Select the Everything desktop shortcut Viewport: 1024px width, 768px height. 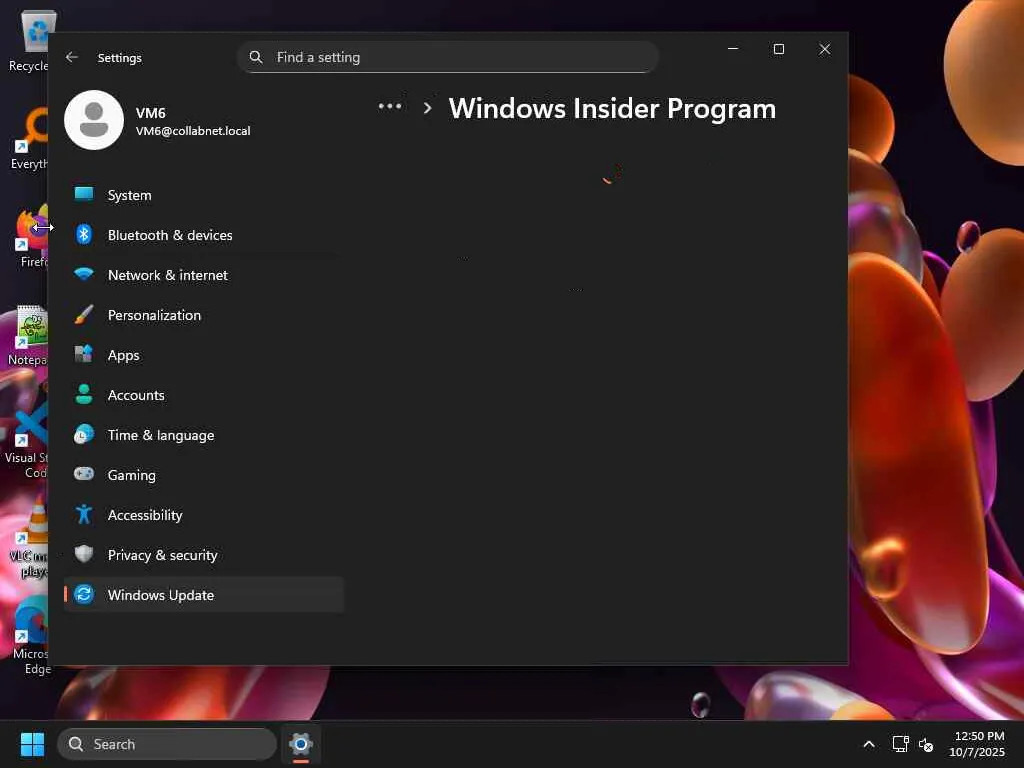pos(29,138)
